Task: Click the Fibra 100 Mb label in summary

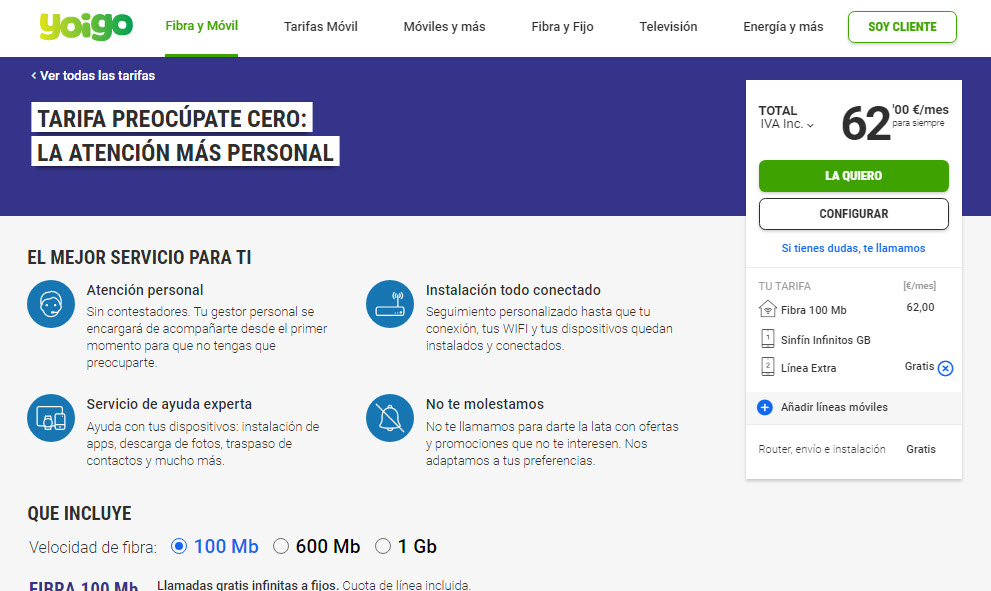Action: [x=813, y=310]
